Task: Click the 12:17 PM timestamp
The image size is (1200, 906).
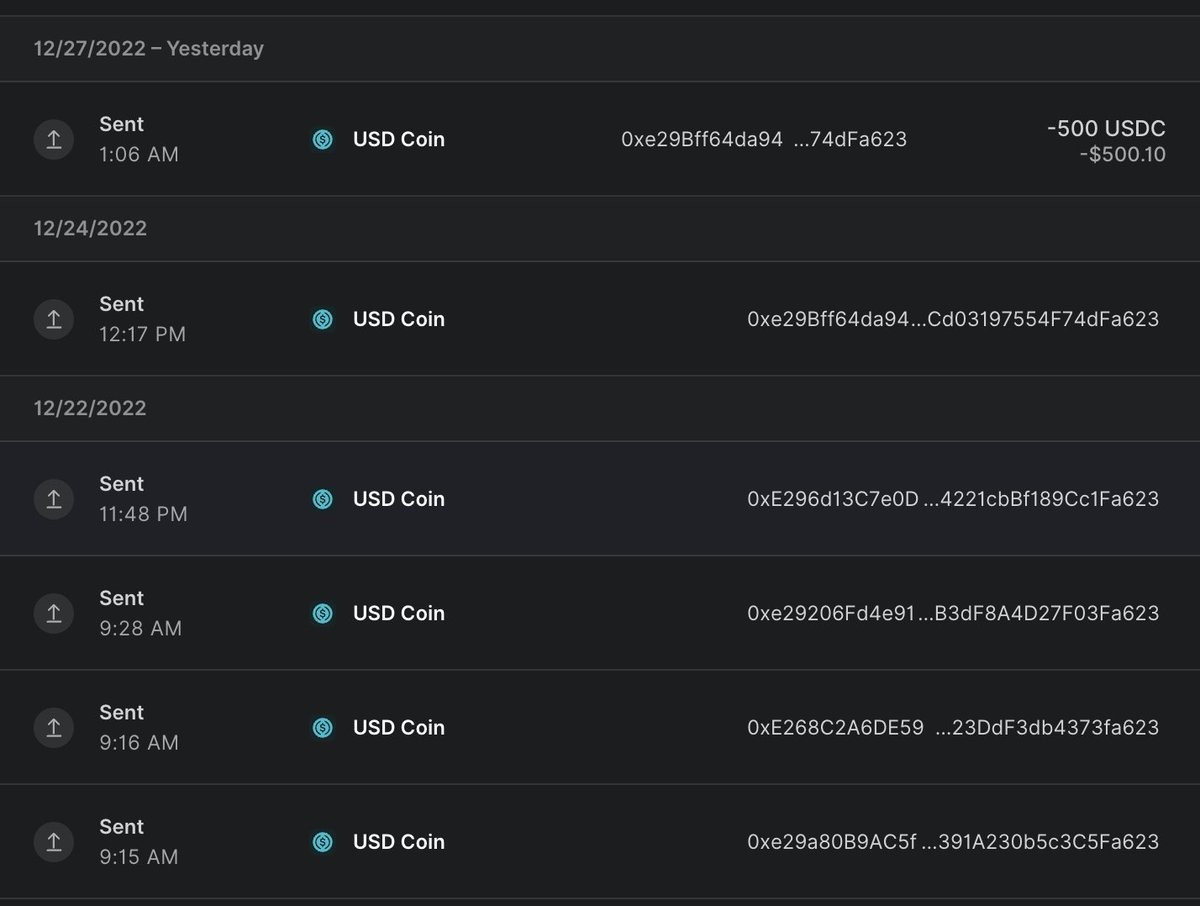Action: [143, 334]
